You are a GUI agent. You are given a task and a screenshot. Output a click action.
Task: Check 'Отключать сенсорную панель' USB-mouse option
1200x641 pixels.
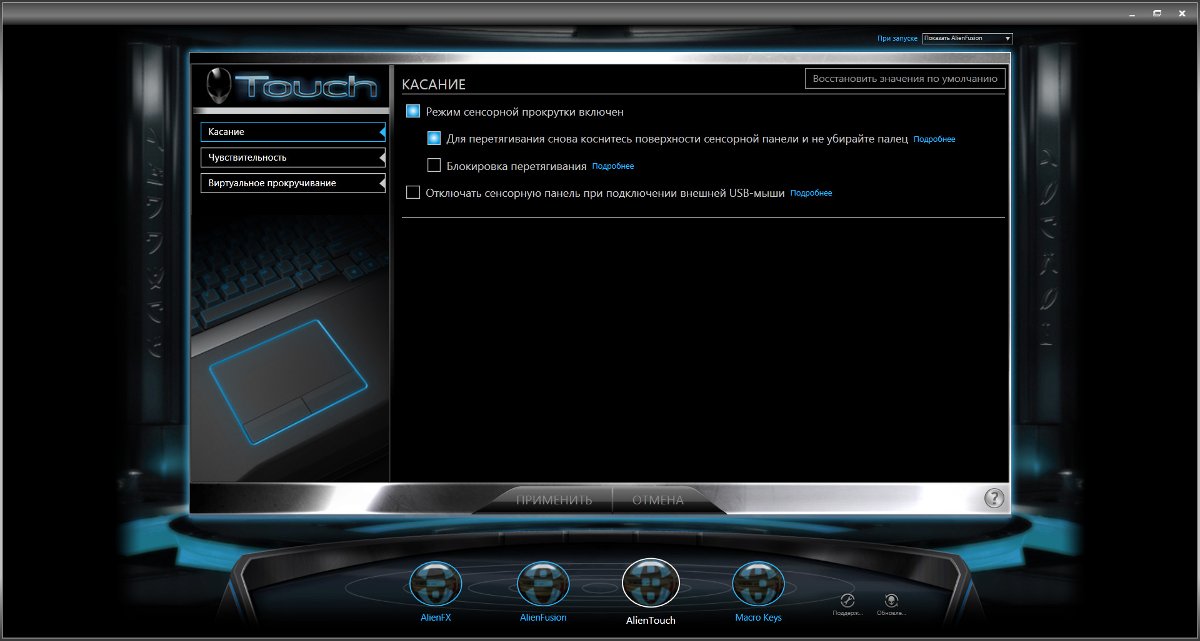click(413, 192)
